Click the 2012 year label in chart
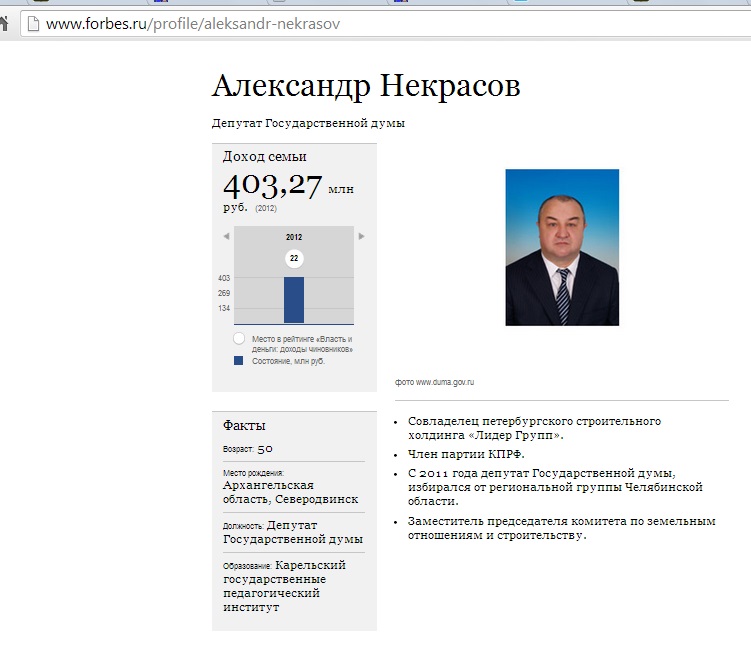The width and height of the screenshot is (751, 669). (x=294, y=237)
